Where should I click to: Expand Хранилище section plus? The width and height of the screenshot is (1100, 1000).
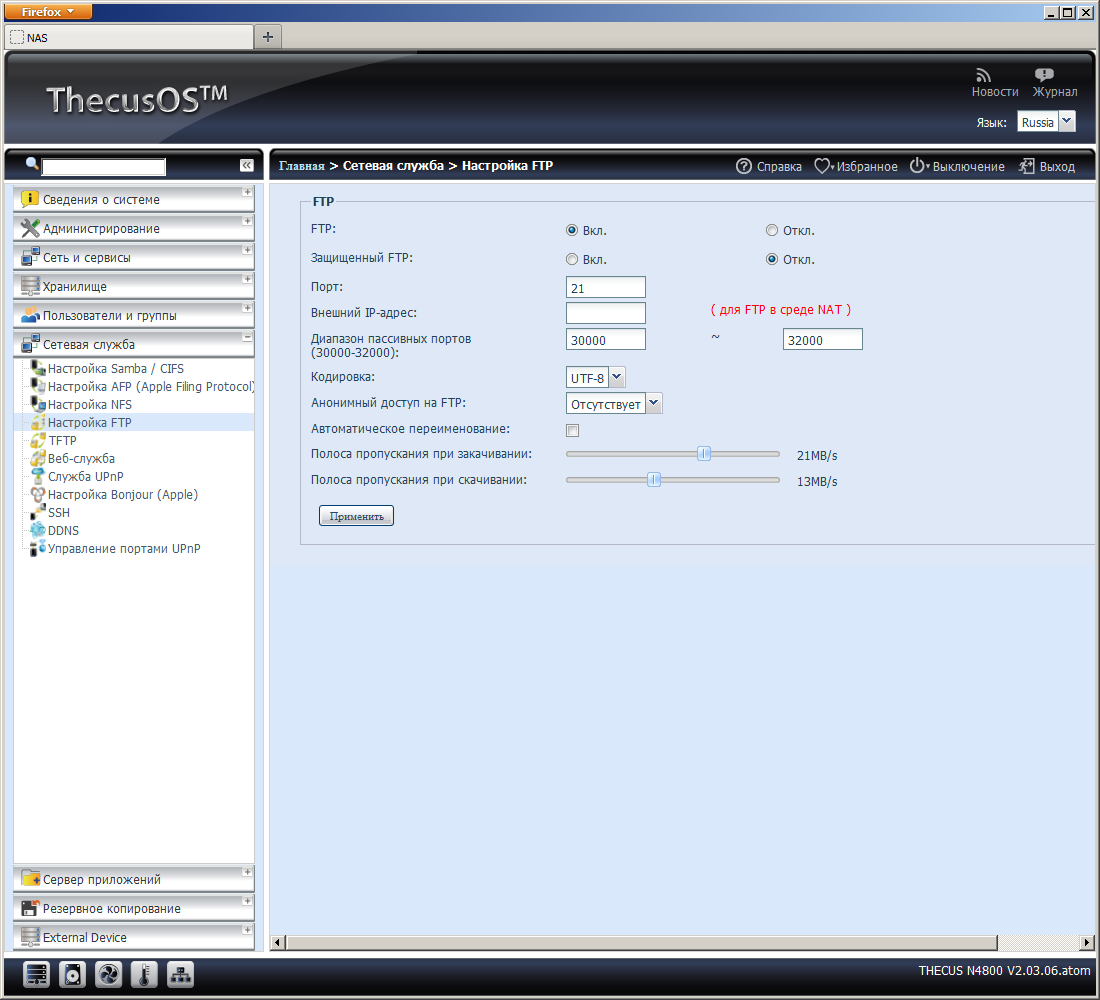[x=247, y=279]
